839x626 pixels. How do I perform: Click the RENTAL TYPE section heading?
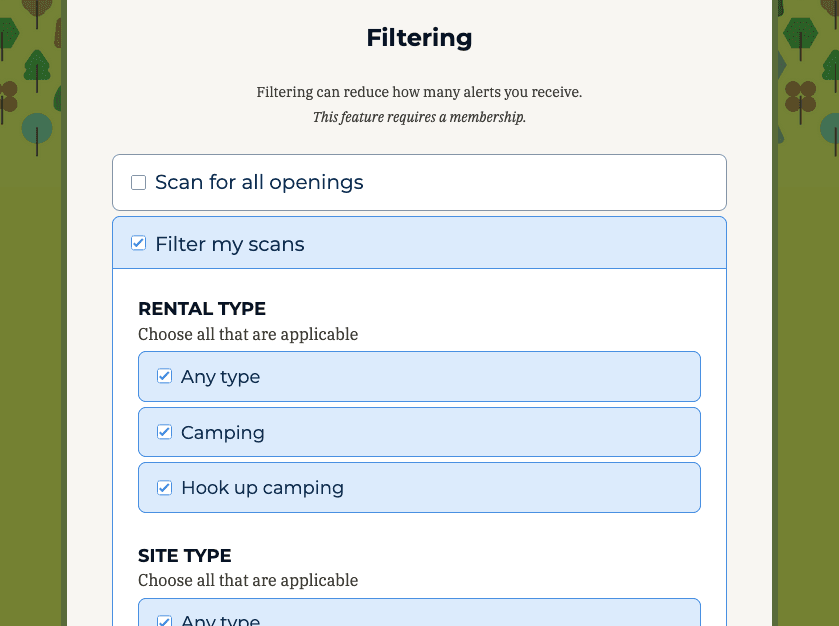coord(202,309)
